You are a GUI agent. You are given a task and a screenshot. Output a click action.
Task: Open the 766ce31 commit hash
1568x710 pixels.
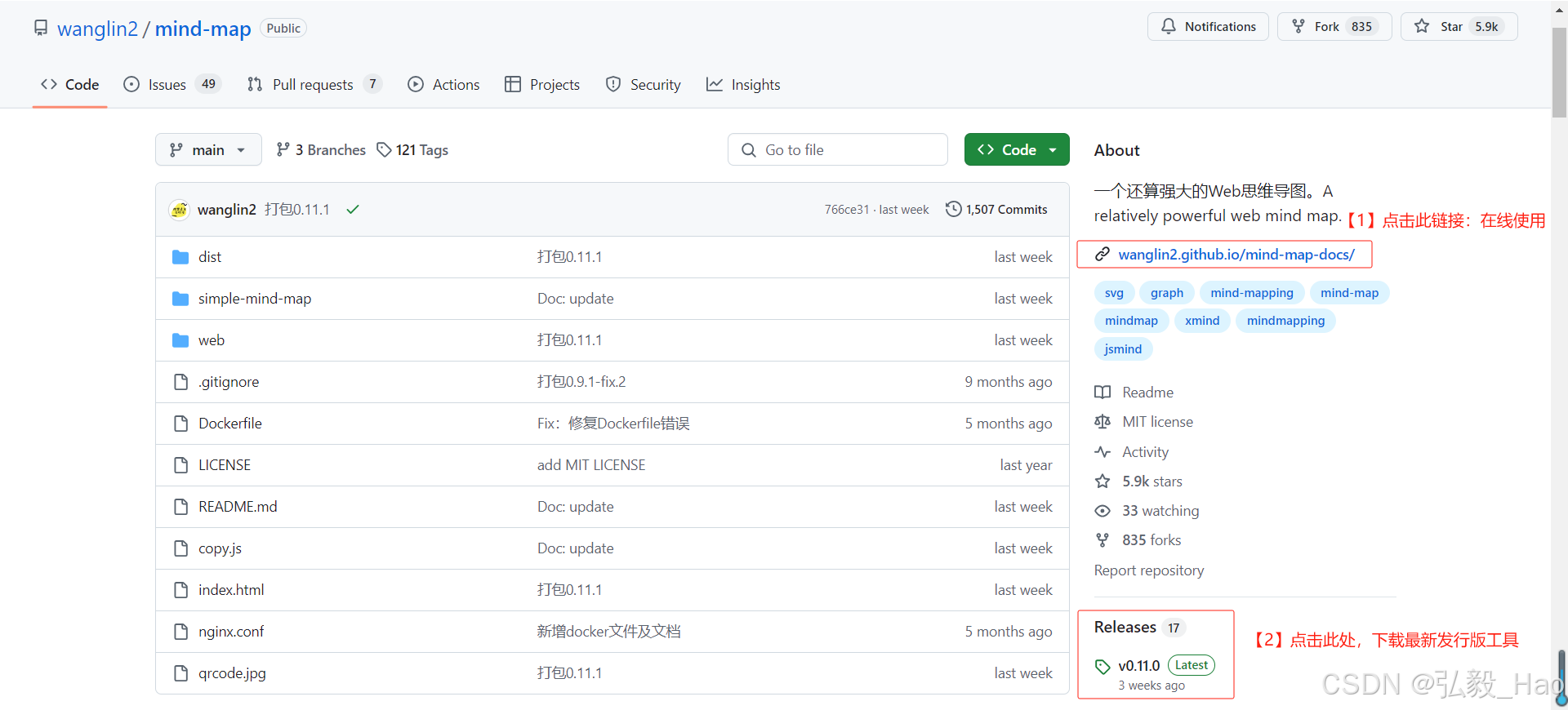847,210
